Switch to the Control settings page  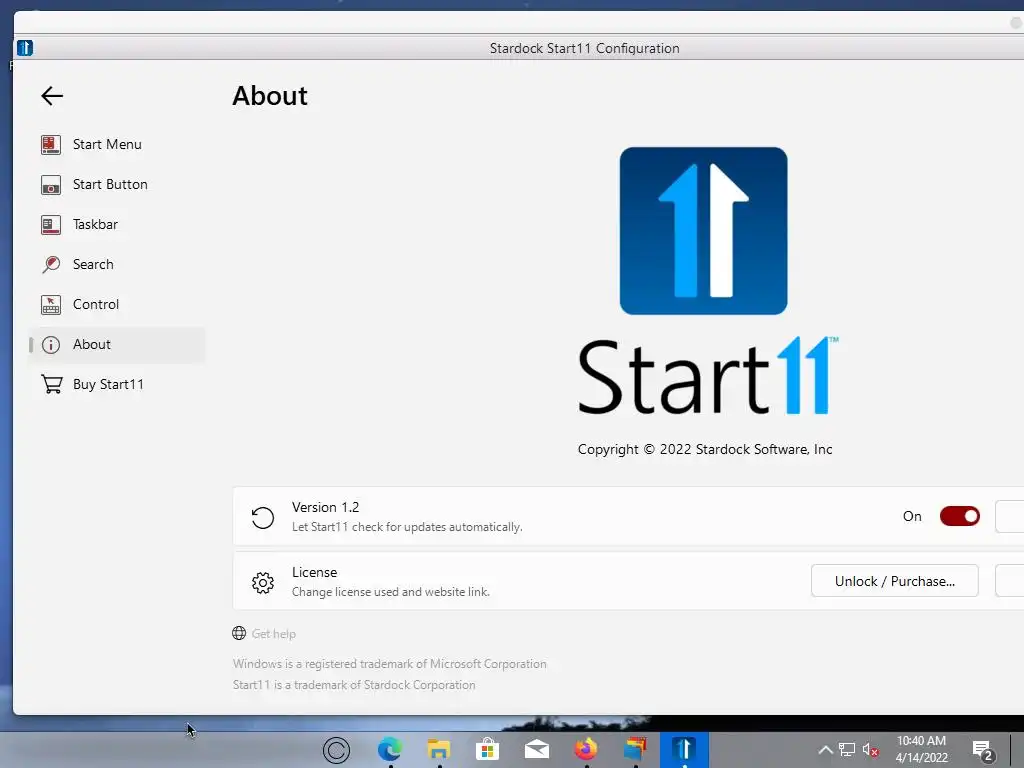coord(118,304)
